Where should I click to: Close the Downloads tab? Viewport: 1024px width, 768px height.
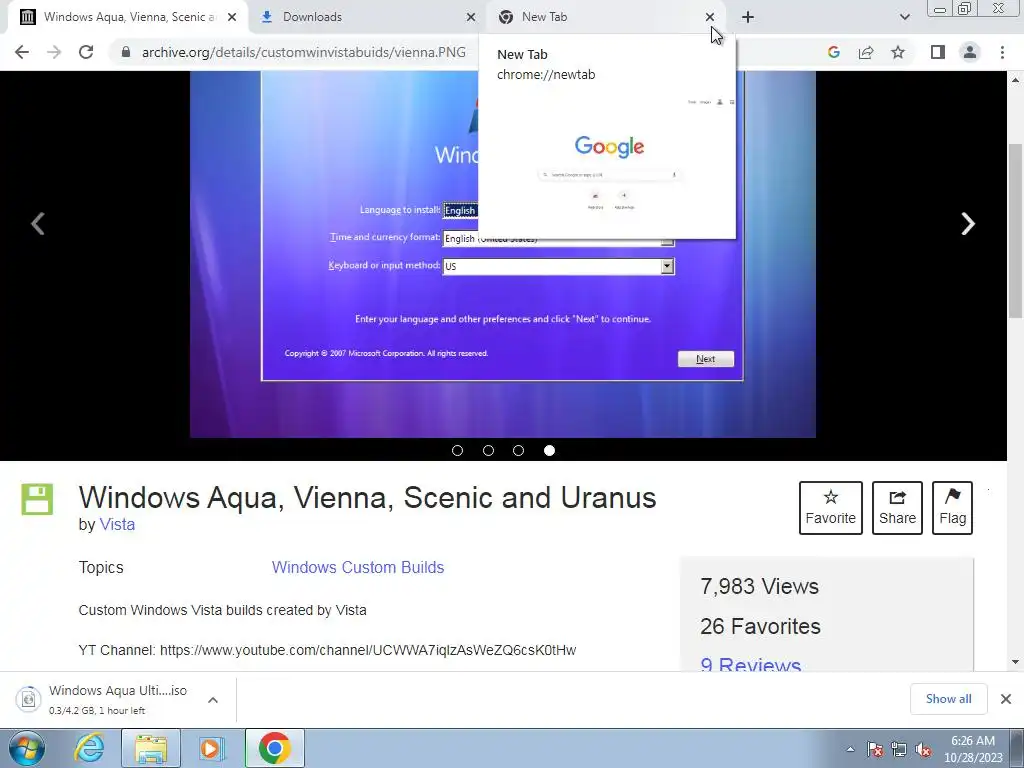[471, 17]
